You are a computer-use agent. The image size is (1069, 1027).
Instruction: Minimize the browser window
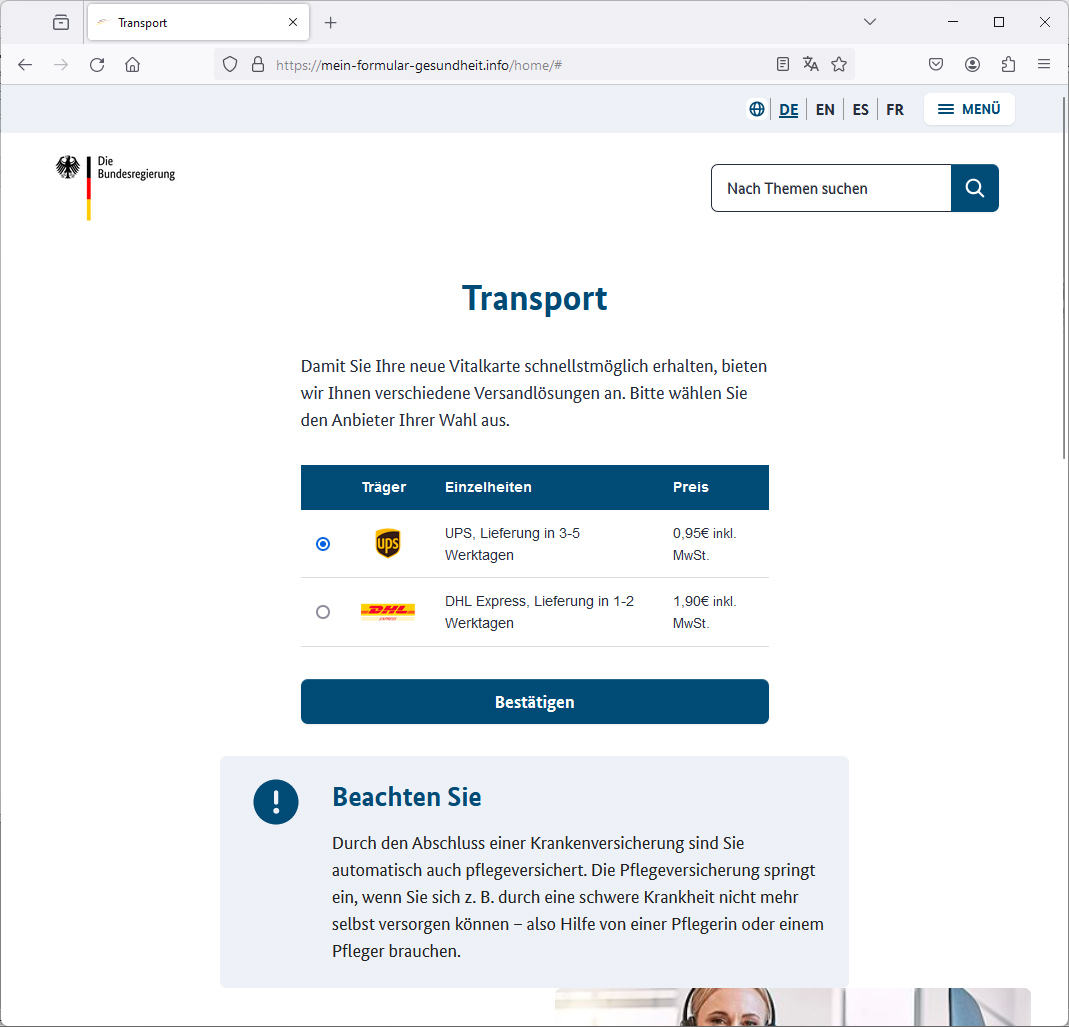point(953,22)
